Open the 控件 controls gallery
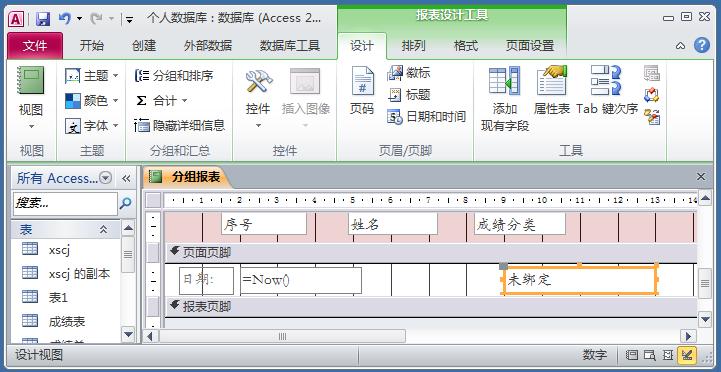721x372 pixels. [x=258, y=99]
